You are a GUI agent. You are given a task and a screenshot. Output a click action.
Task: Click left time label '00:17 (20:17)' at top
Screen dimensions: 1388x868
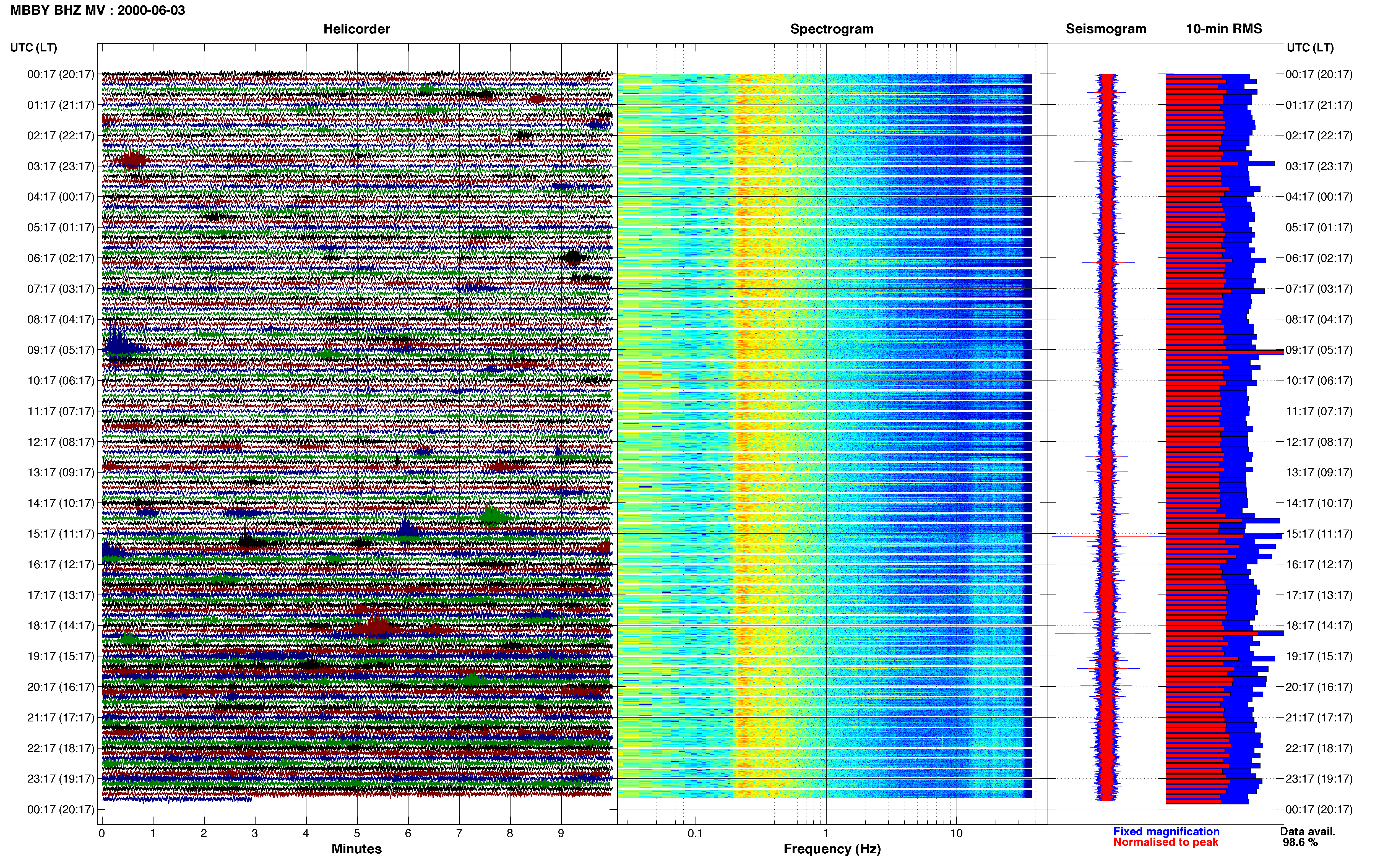pos(61,74)
